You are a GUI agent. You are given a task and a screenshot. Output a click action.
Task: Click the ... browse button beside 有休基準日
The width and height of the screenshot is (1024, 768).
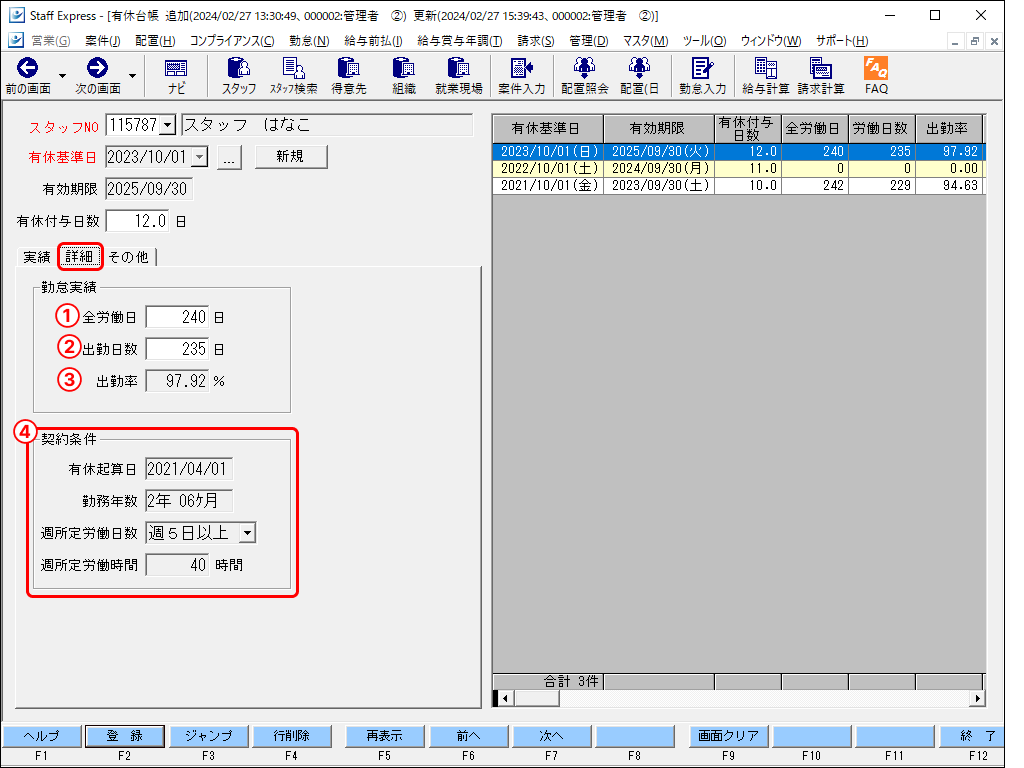(229, 157)
